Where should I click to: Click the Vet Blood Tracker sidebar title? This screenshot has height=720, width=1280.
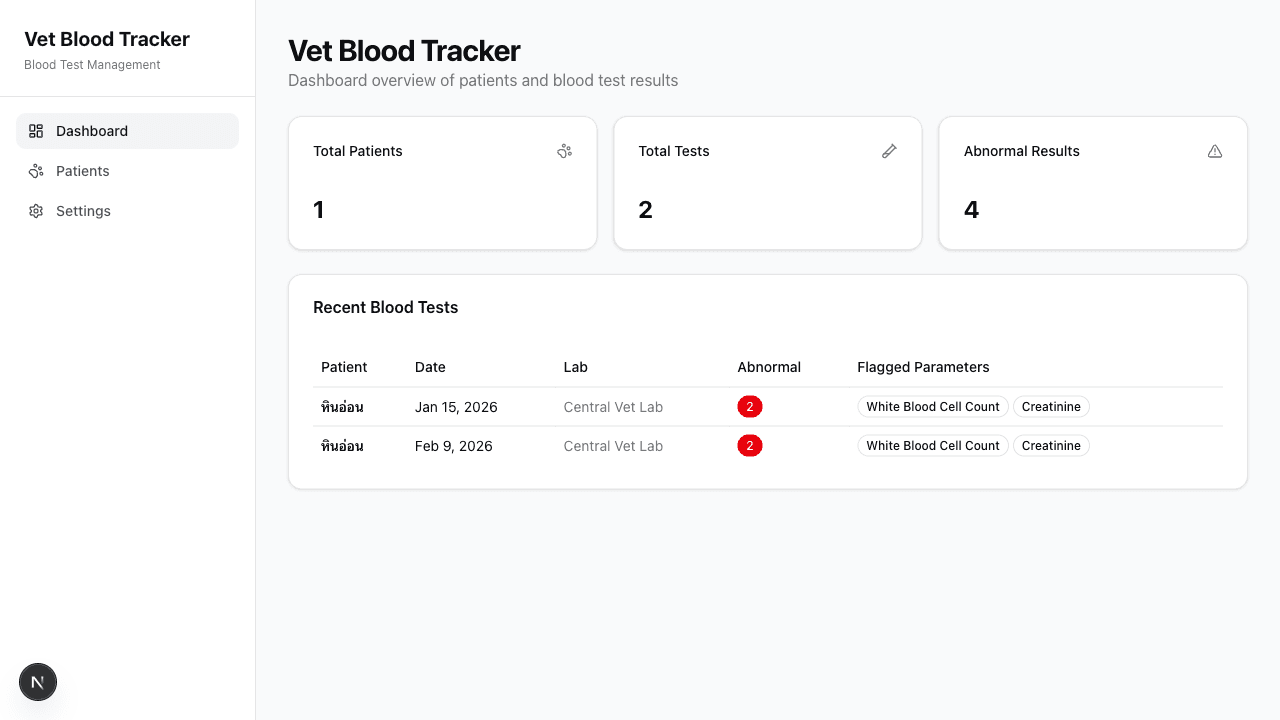click(106, 39)
